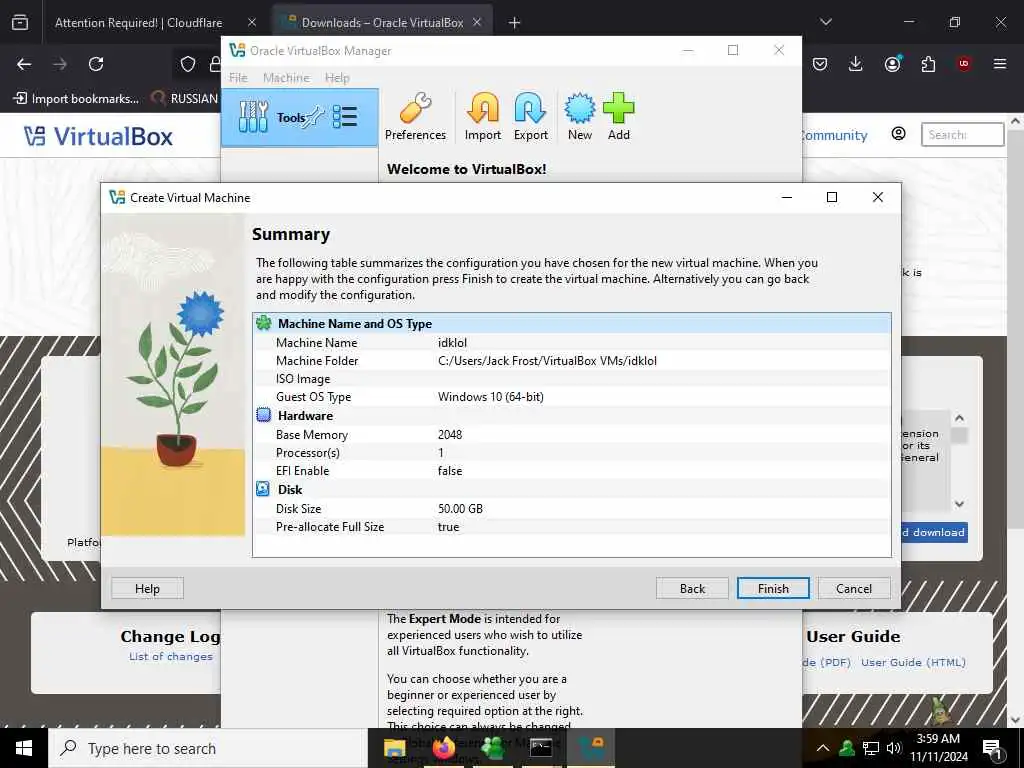Click the page scrollbar up arrow
This screenshot has width=1024, height=768.
coord(1016,121)
